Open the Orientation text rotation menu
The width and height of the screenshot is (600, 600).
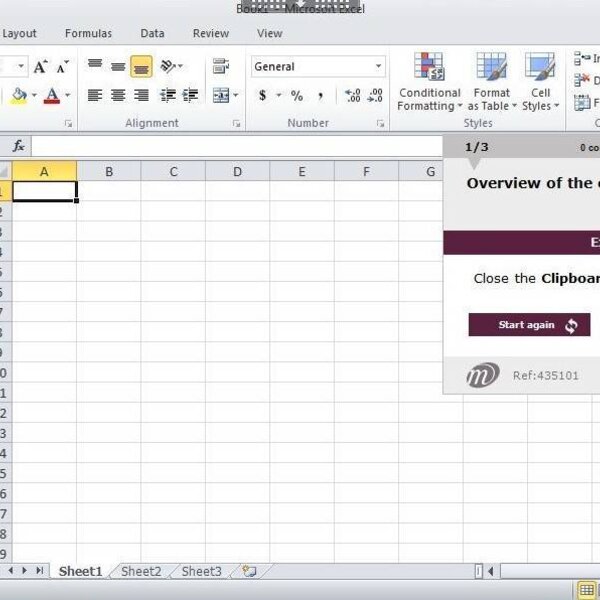pos(171,66)
